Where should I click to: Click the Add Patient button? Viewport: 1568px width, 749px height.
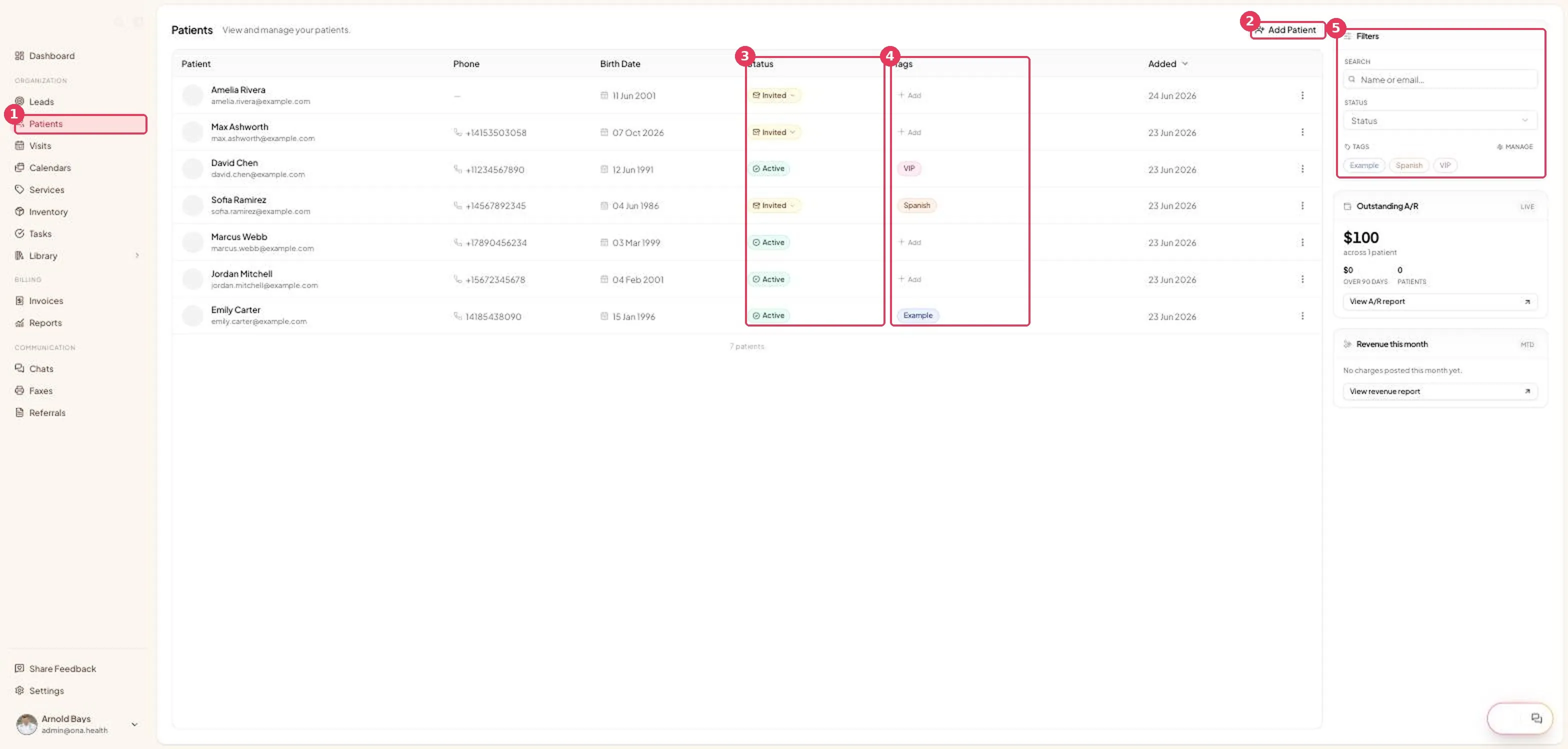(x=1287, y=30)
